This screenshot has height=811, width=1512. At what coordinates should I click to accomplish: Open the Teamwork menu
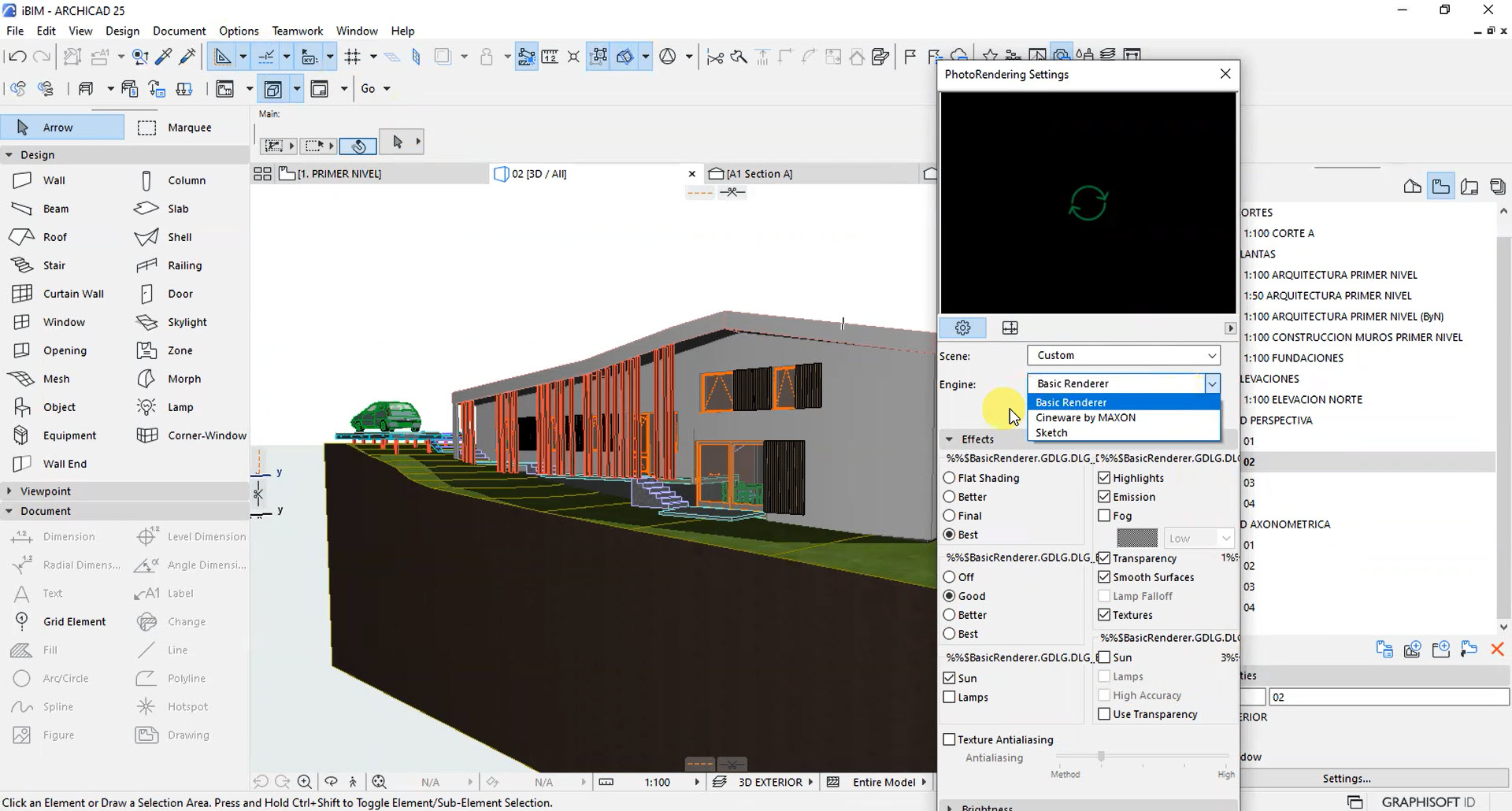297,31
